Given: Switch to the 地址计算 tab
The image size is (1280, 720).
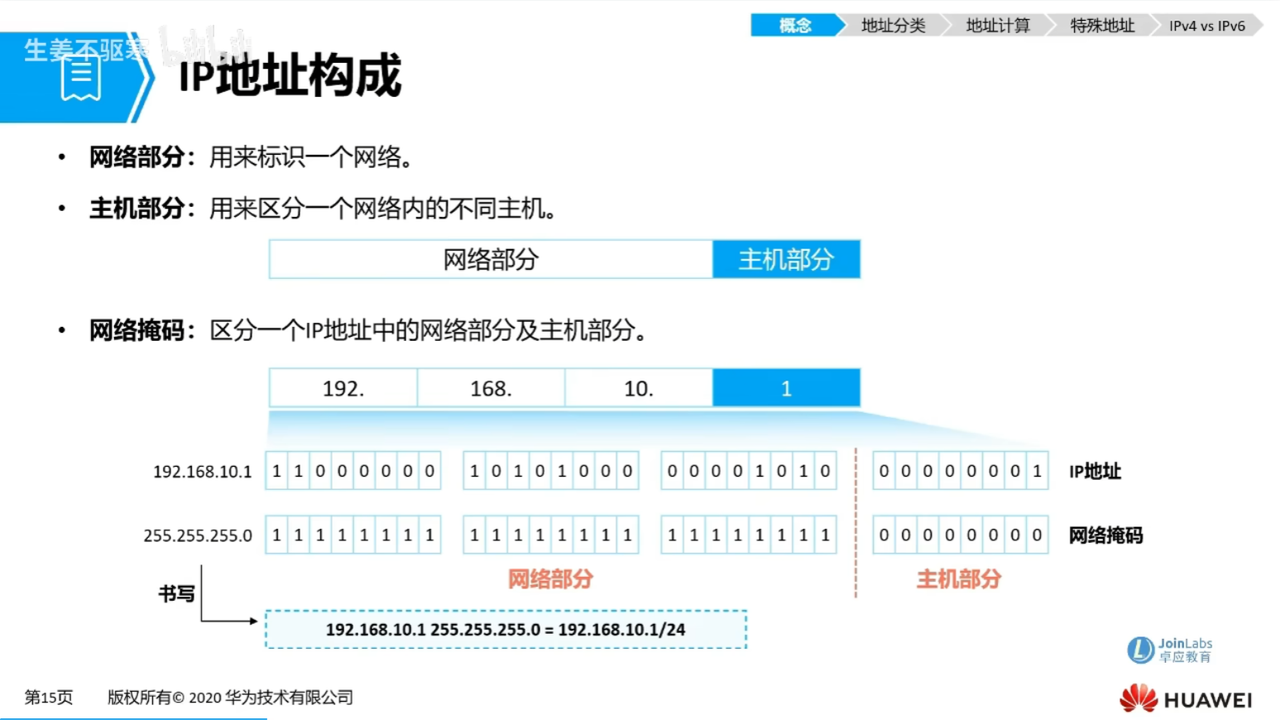Looking at the screenshot, I should pyautogui.click(x=997, y=26).
